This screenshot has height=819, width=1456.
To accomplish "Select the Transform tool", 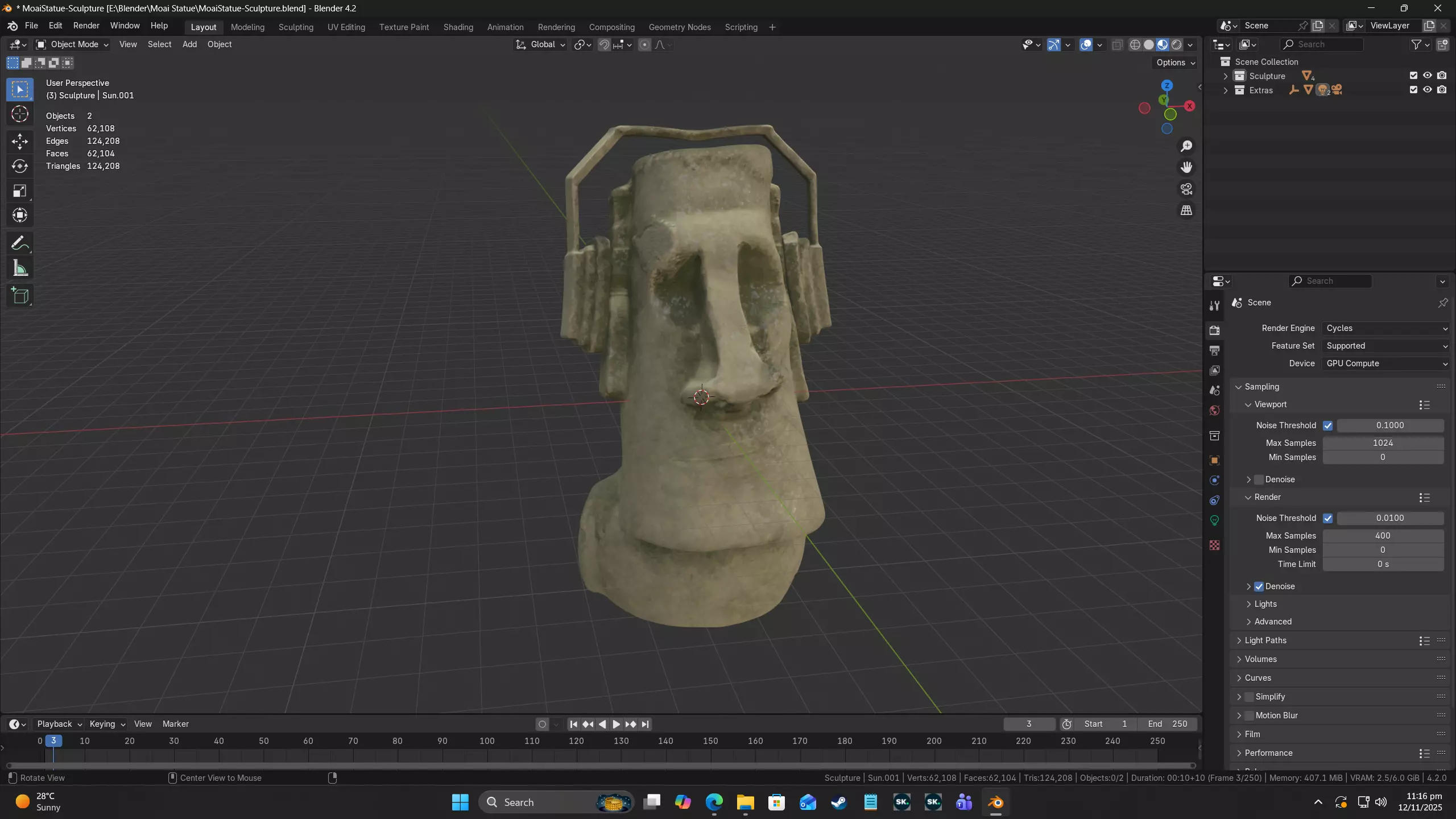I will point(20,216).
